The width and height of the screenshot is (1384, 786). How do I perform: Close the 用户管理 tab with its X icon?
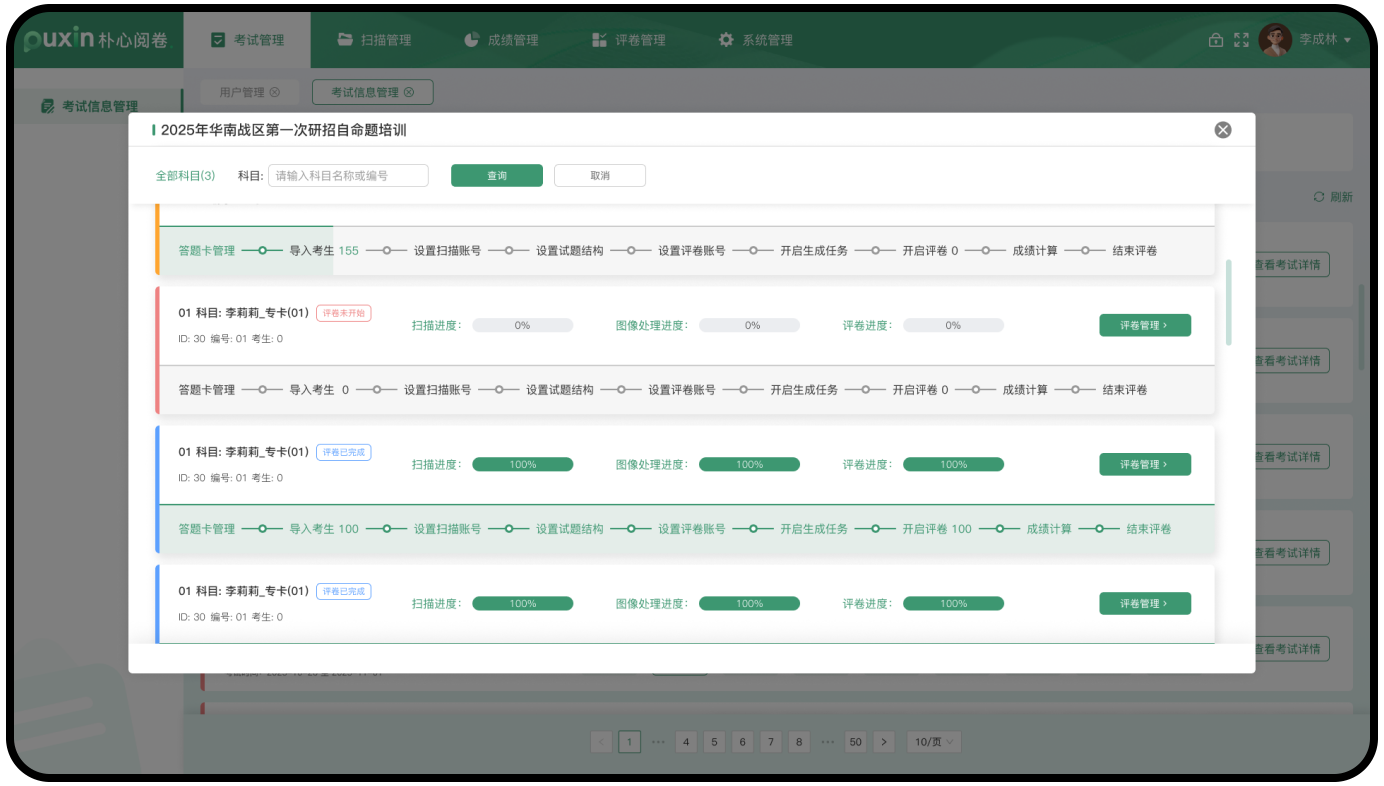[275, 92]
